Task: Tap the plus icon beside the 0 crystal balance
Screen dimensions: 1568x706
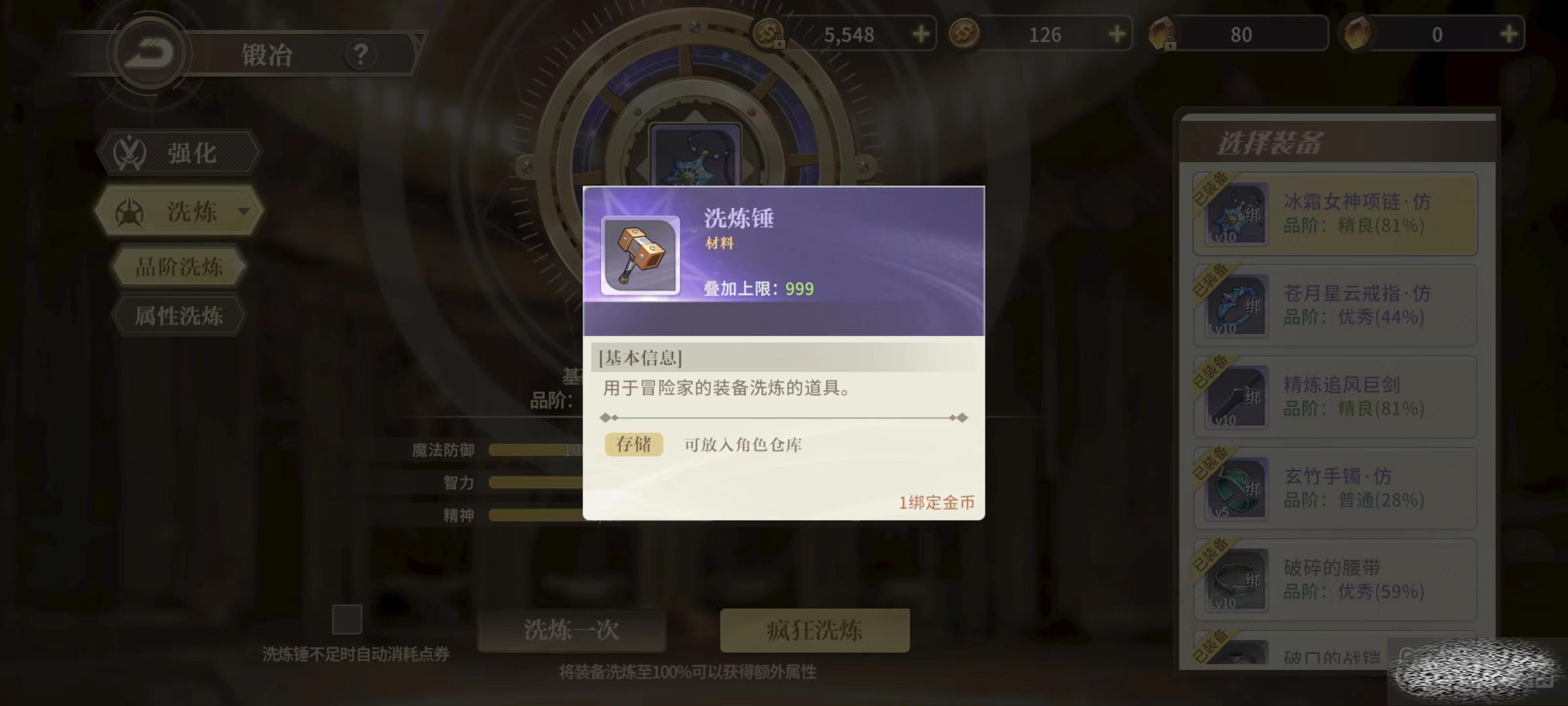Action: (x=1509, y=34)
